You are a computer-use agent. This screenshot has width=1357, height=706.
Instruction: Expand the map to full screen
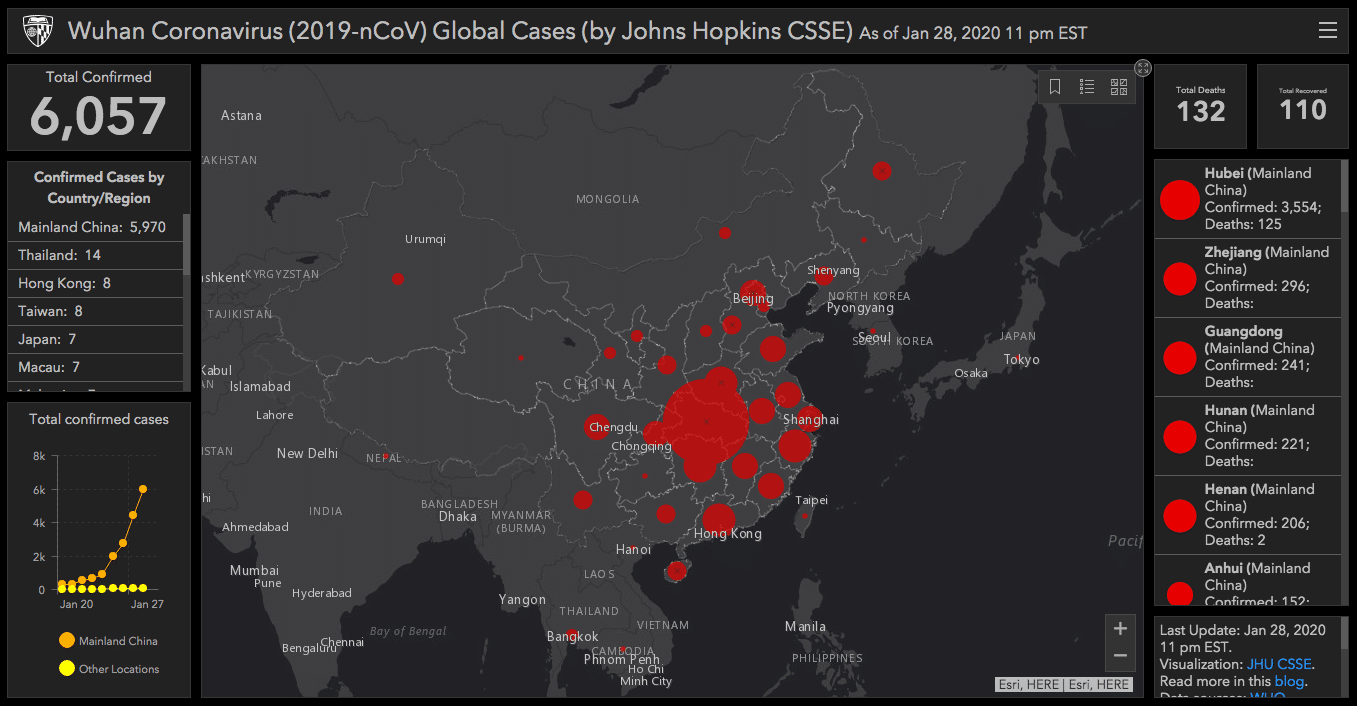tap(1143, 68)
